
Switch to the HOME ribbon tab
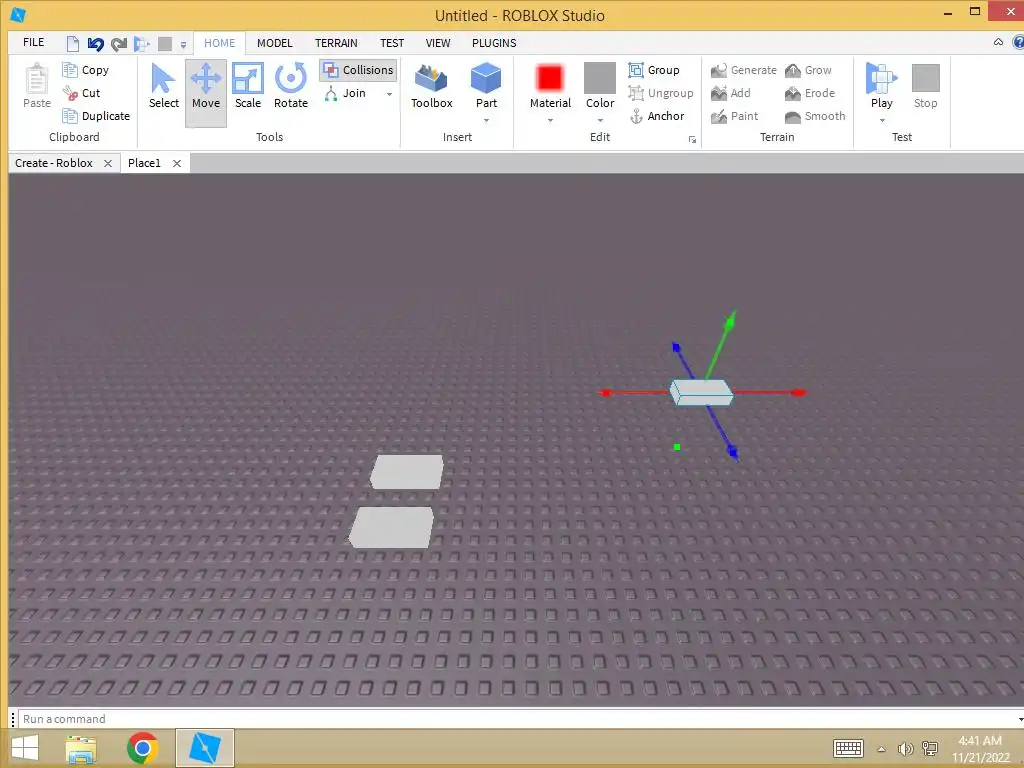pos(219,43)
